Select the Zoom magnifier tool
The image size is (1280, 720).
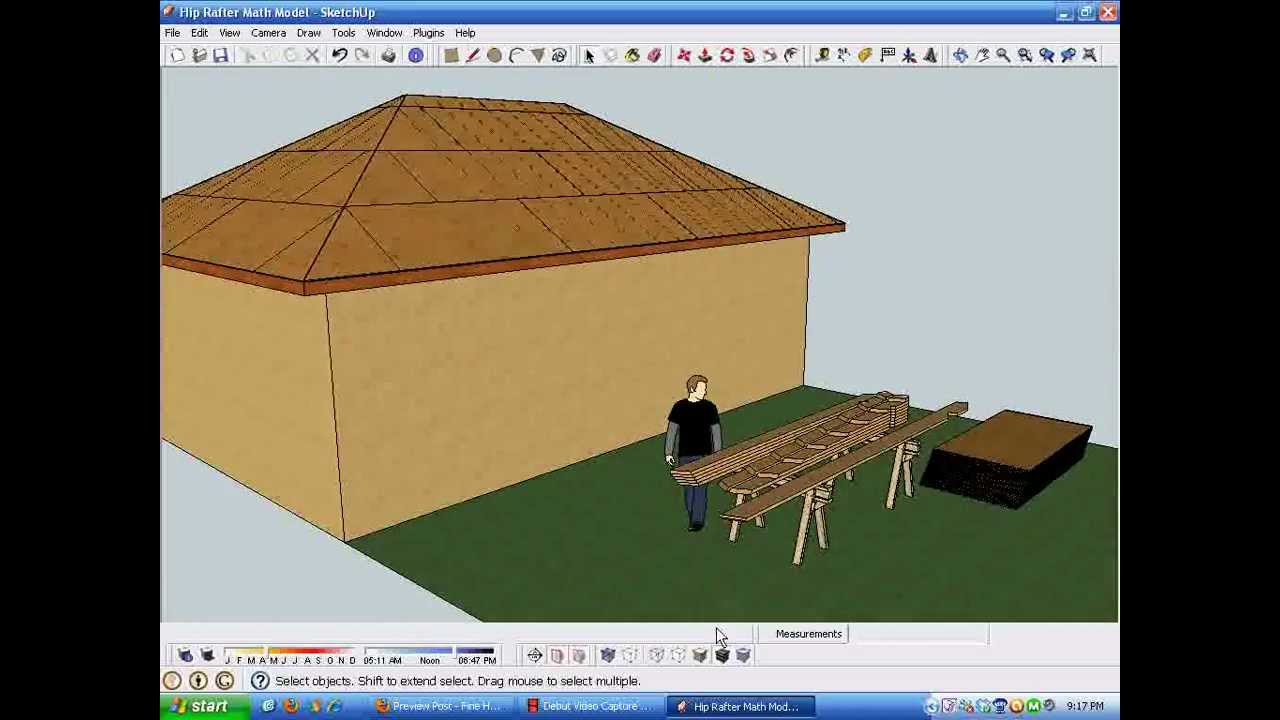(x=1003, y=56)
